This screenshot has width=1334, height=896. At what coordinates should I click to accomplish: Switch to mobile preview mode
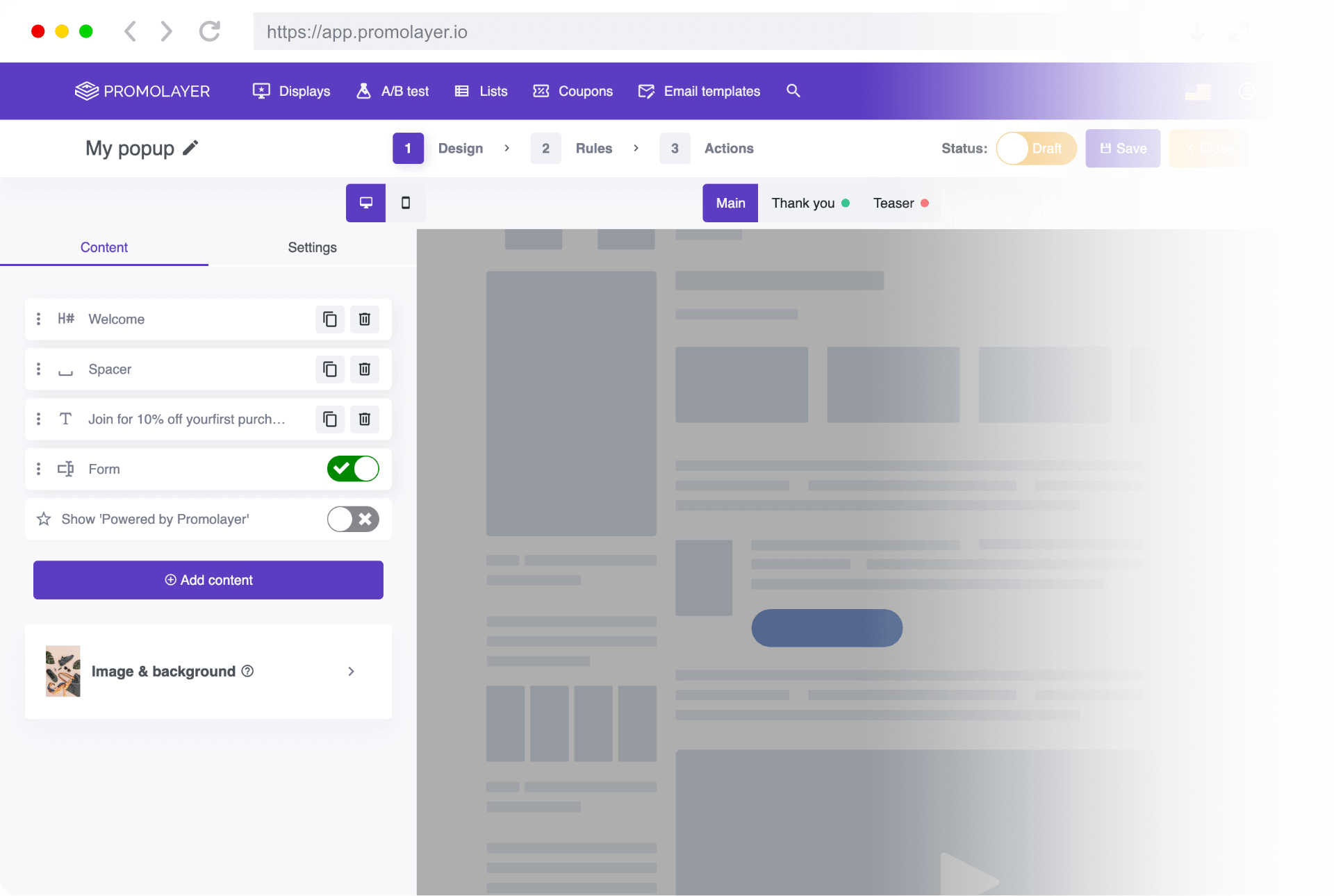click(x=406, y=203)
